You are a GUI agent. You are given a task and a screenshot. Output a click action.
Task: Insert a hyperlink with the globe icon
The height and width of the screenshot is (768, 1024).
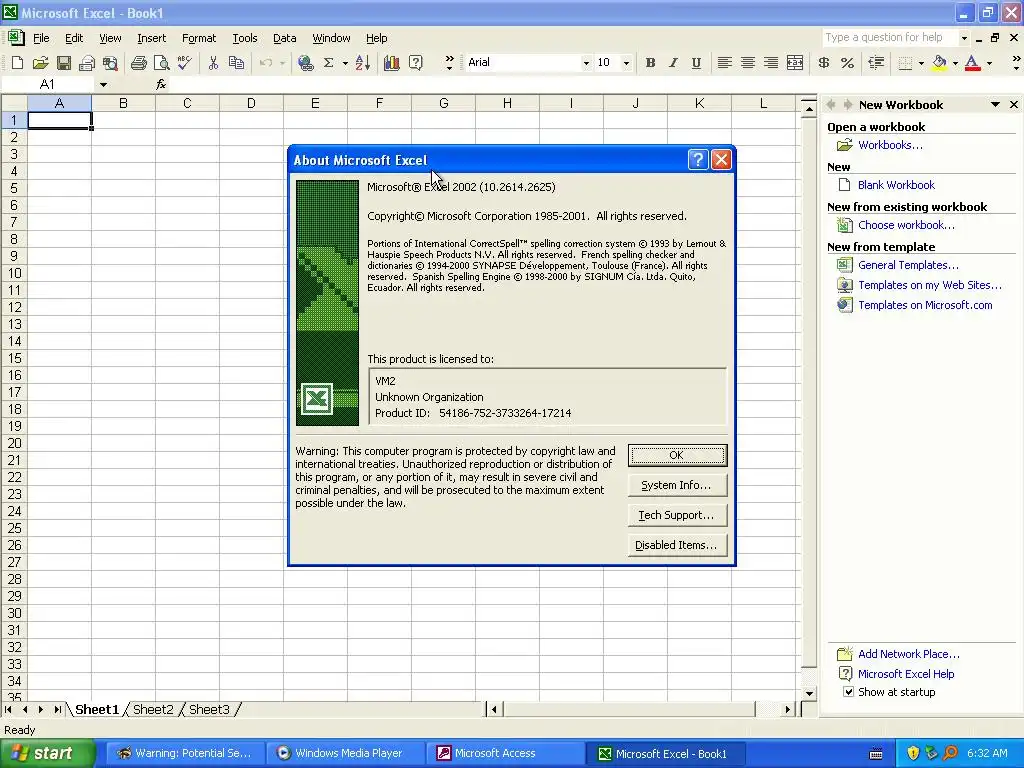point(305,63)
